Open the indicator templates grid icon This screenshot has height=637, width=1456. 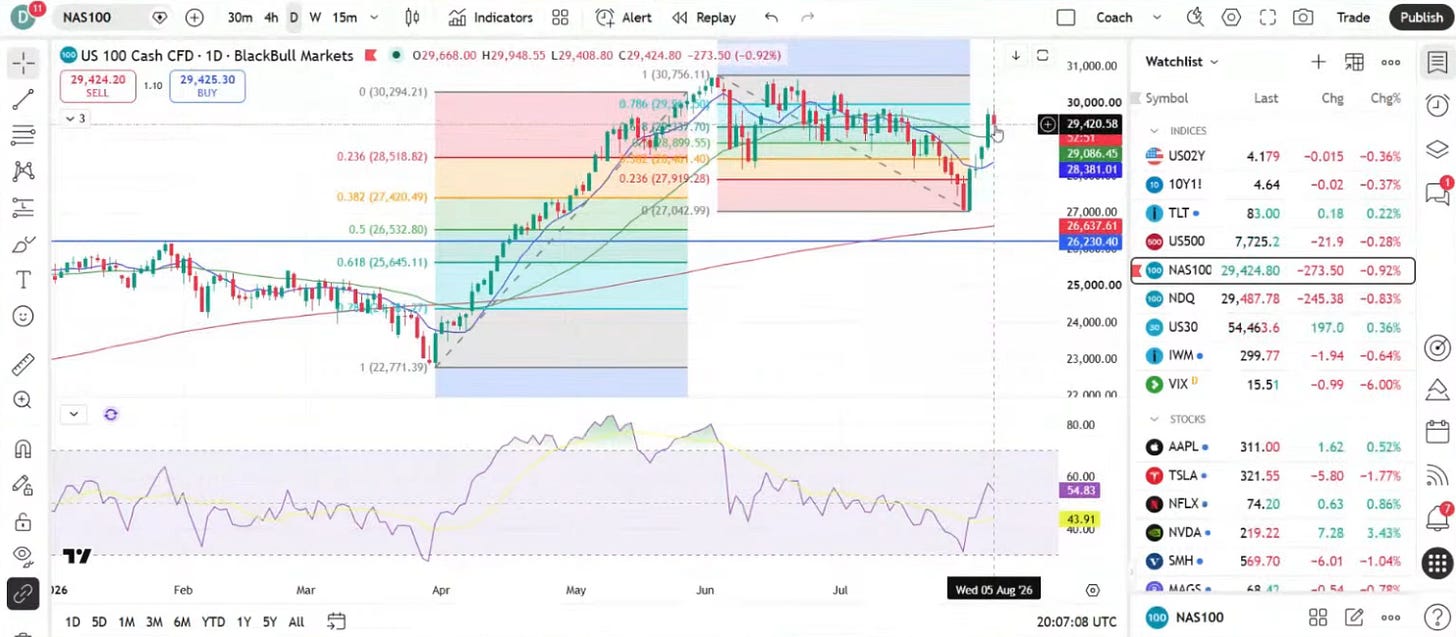point(560,17)
